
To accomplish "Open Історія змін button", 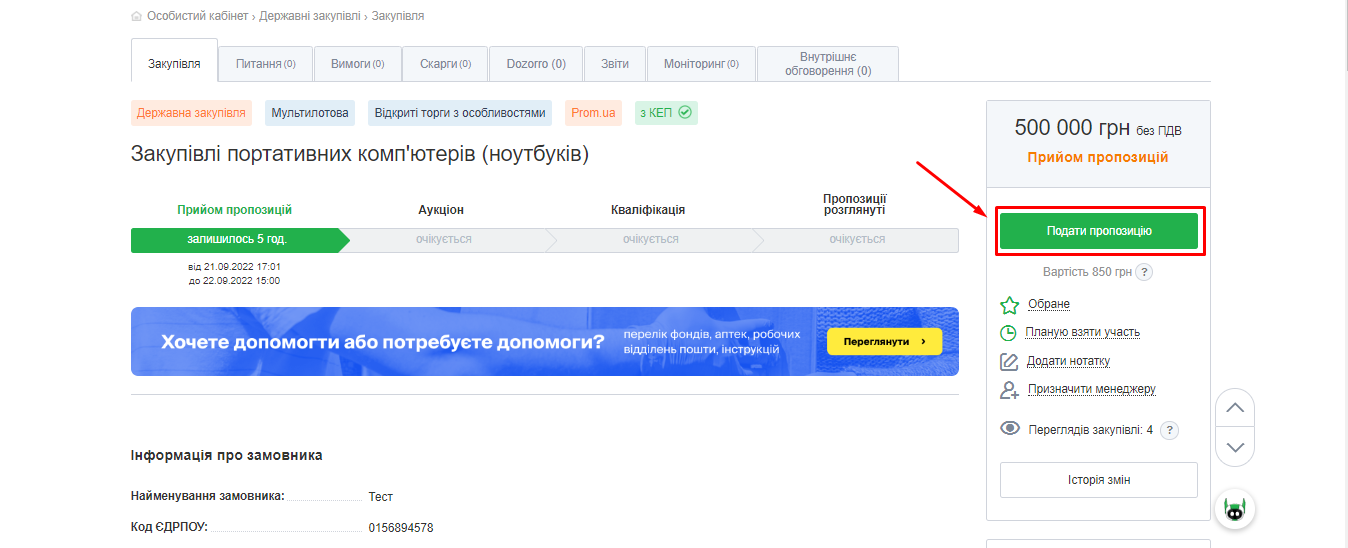I will pyautogui.click(x=1098, y=480).
